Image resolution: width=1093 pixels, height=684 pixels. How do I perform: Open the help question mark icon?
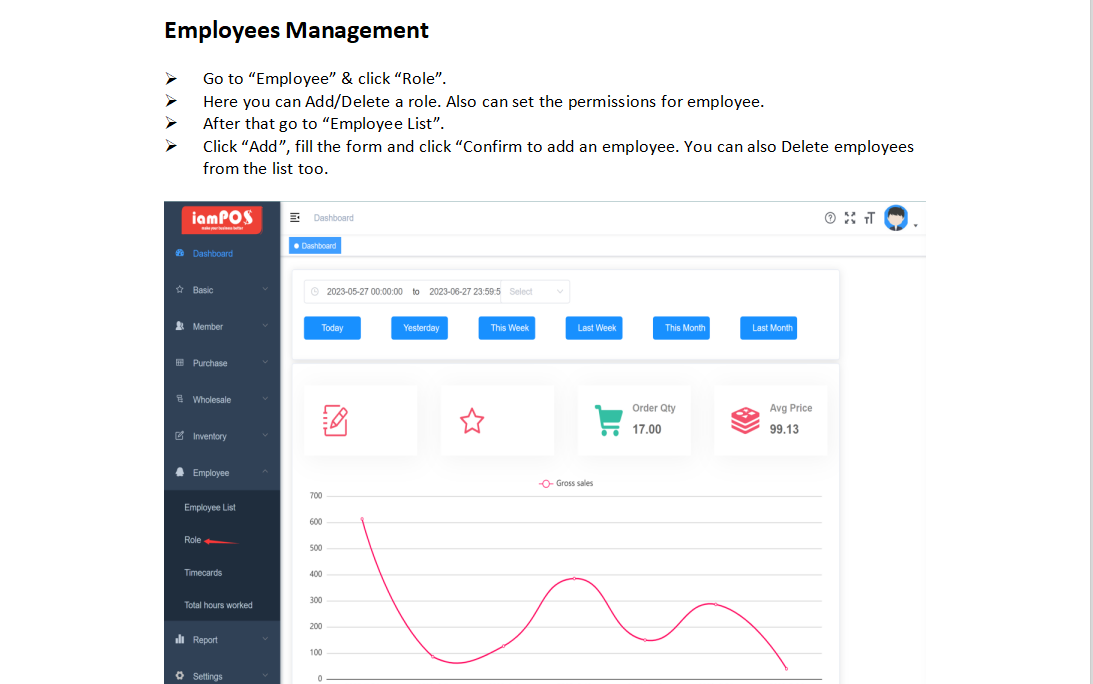click(x=830, y=218)
